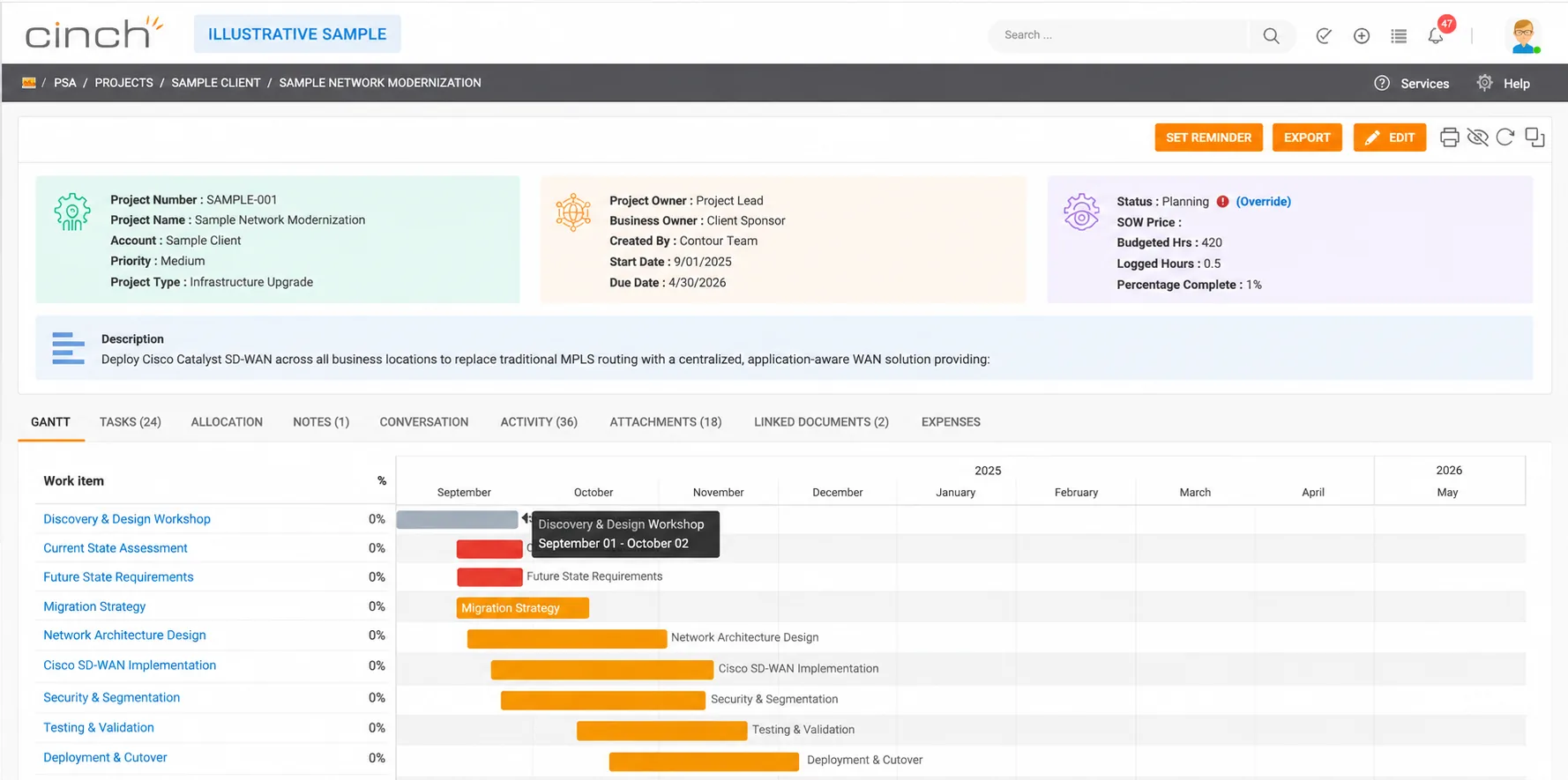The width and height of the screenshot is (1568, 780).
Task: Click the Services question mark icon
Action: pyautogui.click(x=1382, y=83)
